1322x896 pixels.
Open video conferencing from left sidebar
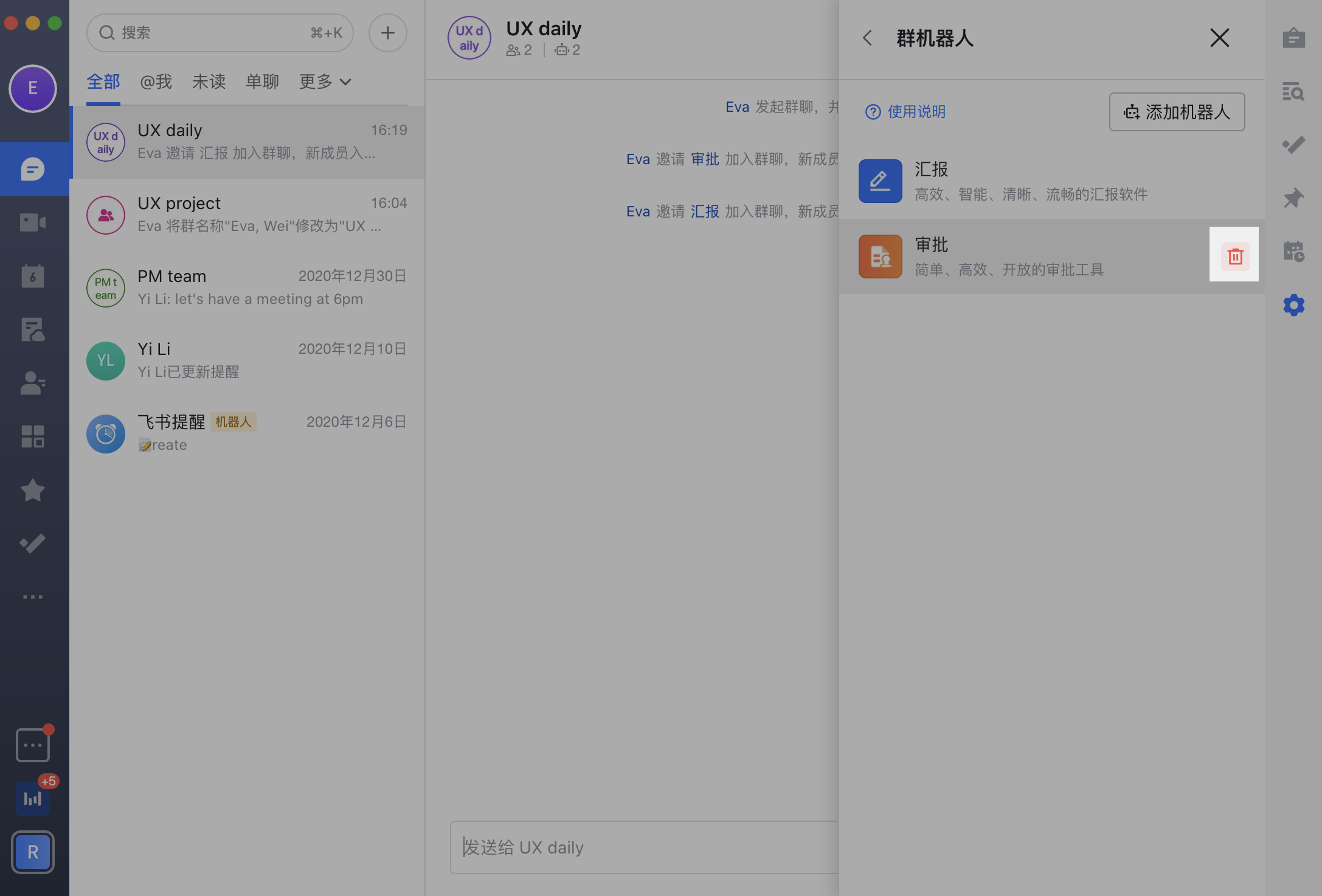point(33,222)
